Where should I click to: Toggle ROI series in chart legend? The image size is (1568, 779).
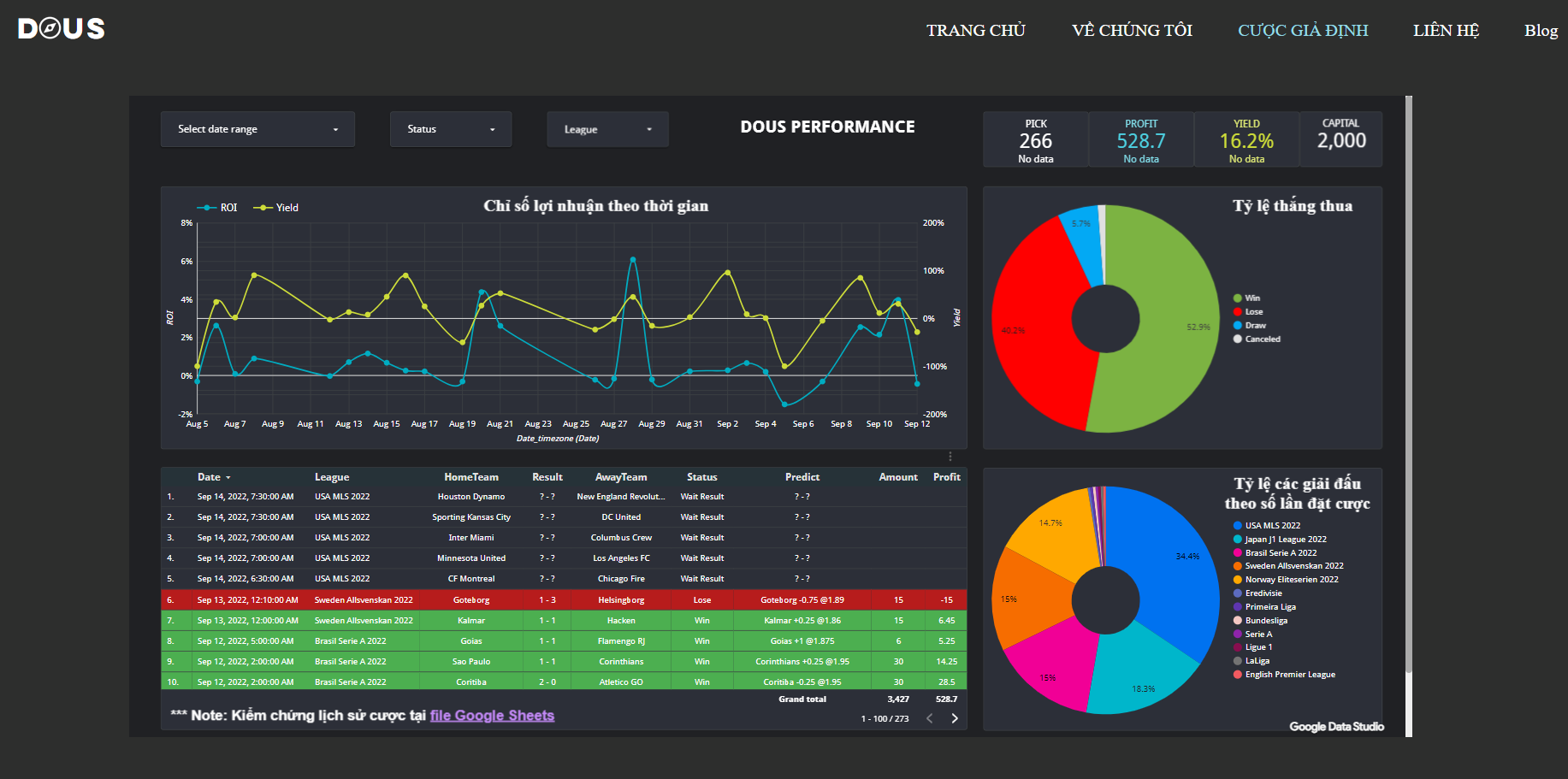pyautogui.click(x=217, y=208)
